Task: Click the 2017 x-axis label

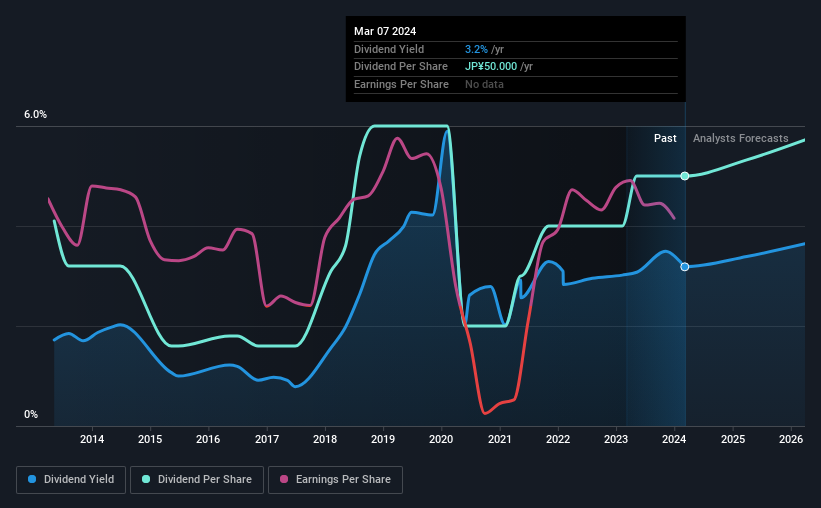Action: pos(267,439)
